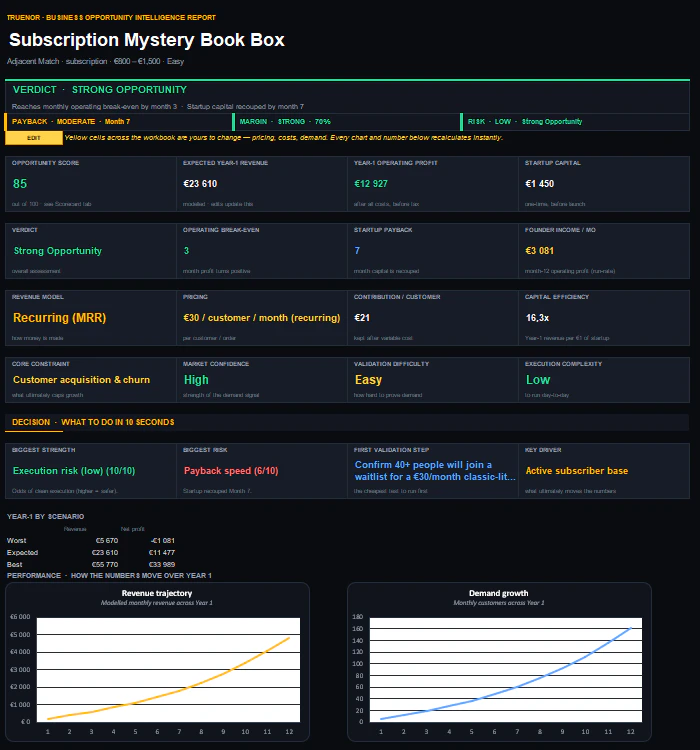The image size is (700, 750).
Task: Select Payback speed (6/10) biggest risk
Action: [x=231, y=471]
